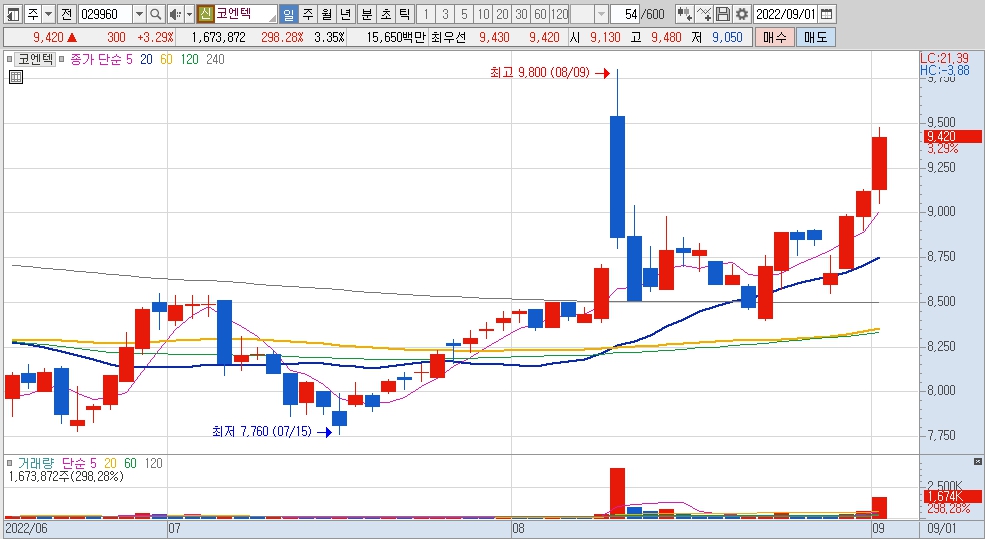Screen dimensions: 985x539
Task: Click the grid table icon under legend
Action: (x=16, y=77)
